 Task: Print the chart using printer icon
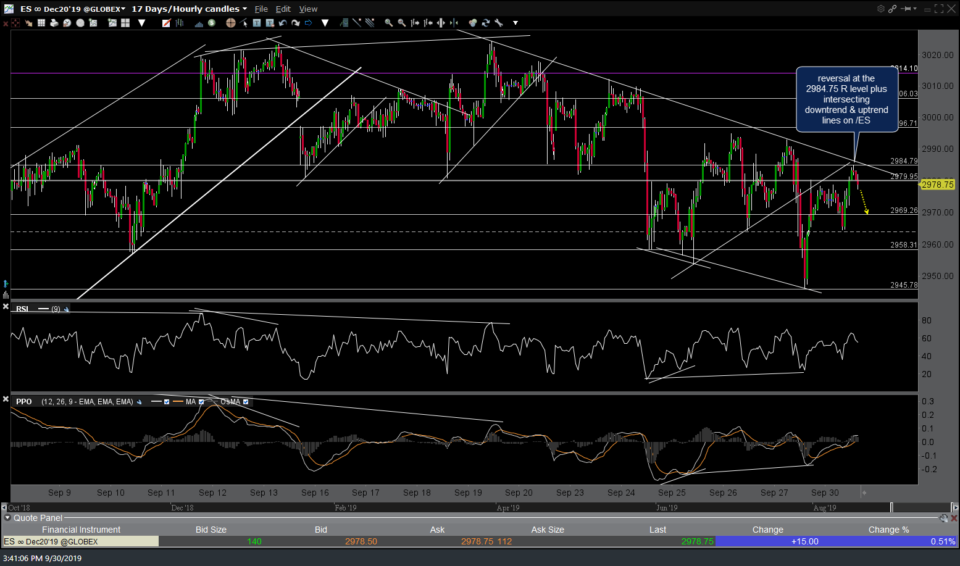(54, 23)
